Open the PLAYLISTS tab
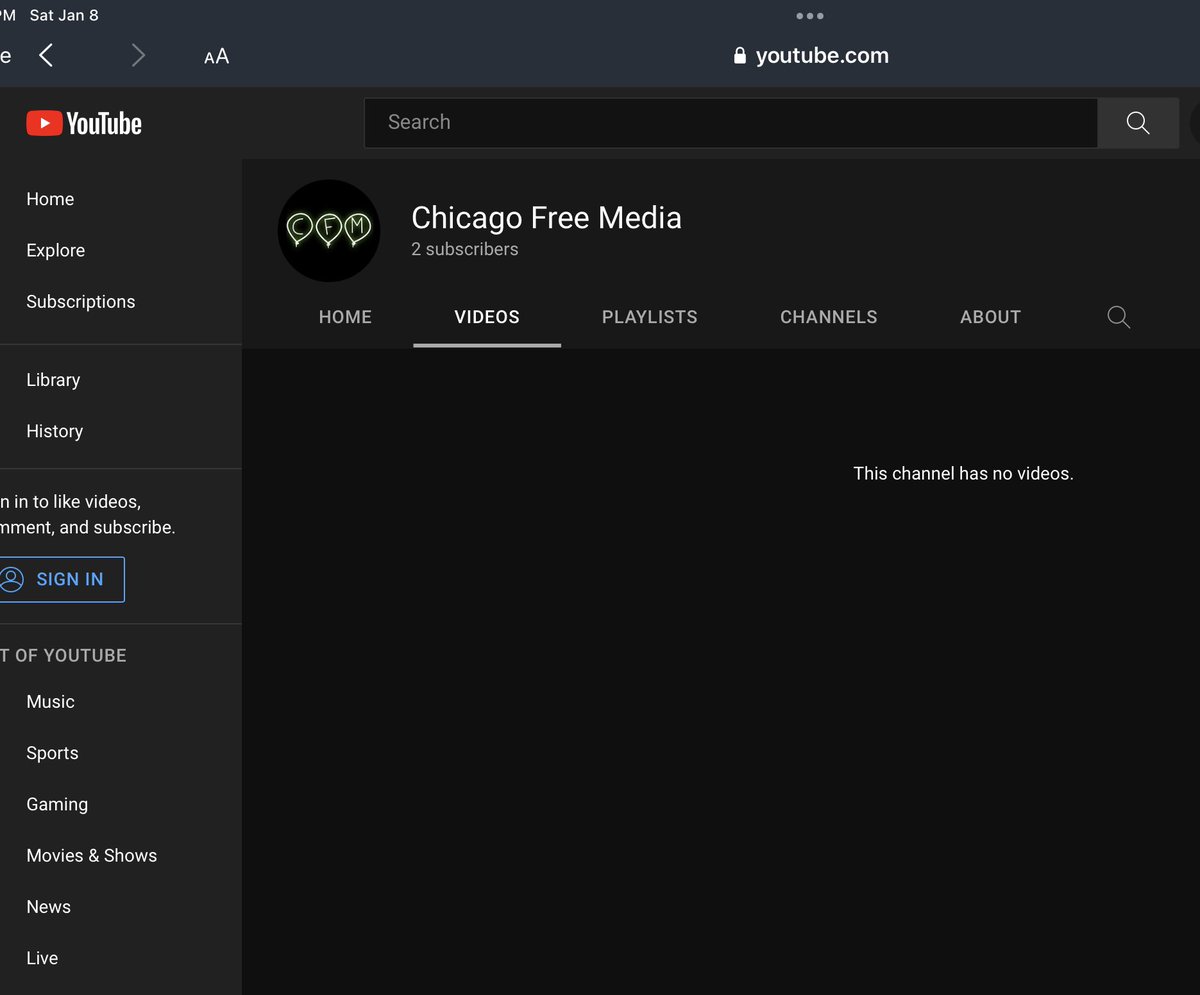 pyautogui.click(x=650, y=317)
